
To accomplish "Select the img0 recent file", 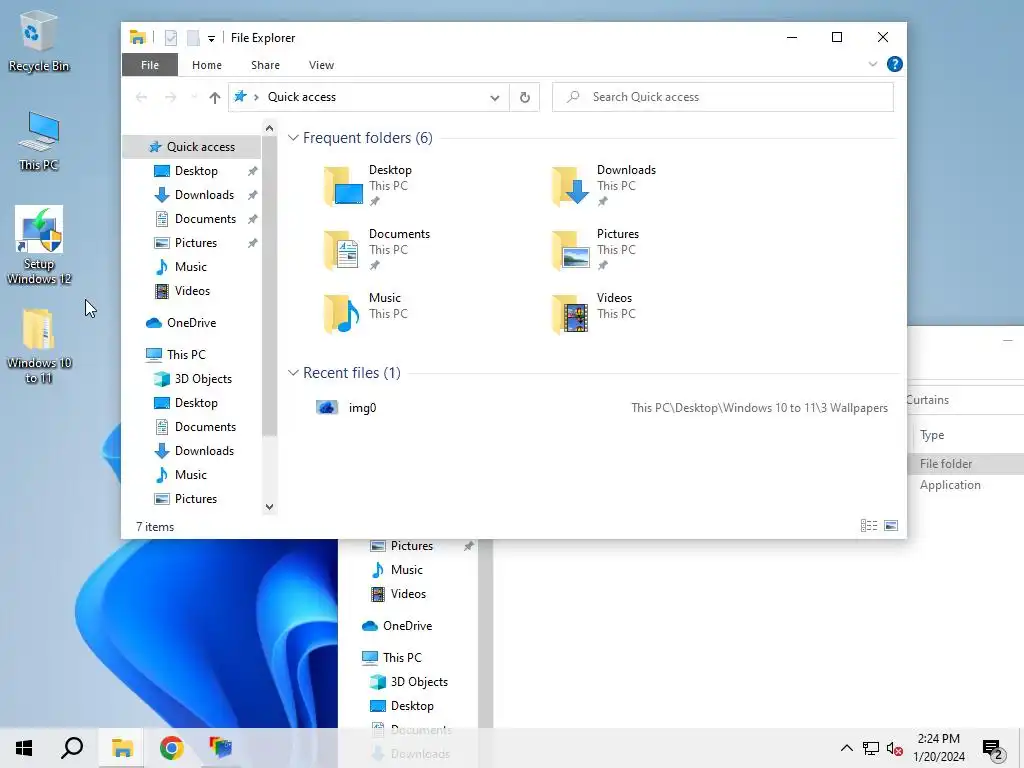I will click(601, 408).
